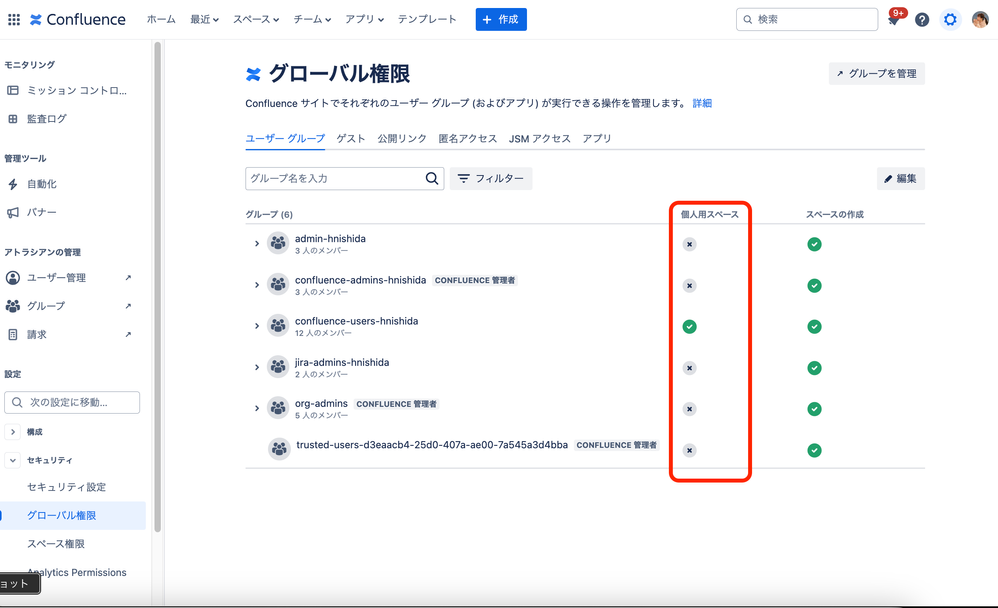The image size is (998, 608).
Task: Click the group avatar for confluence-users-hnishida
Action: (278, 326)
